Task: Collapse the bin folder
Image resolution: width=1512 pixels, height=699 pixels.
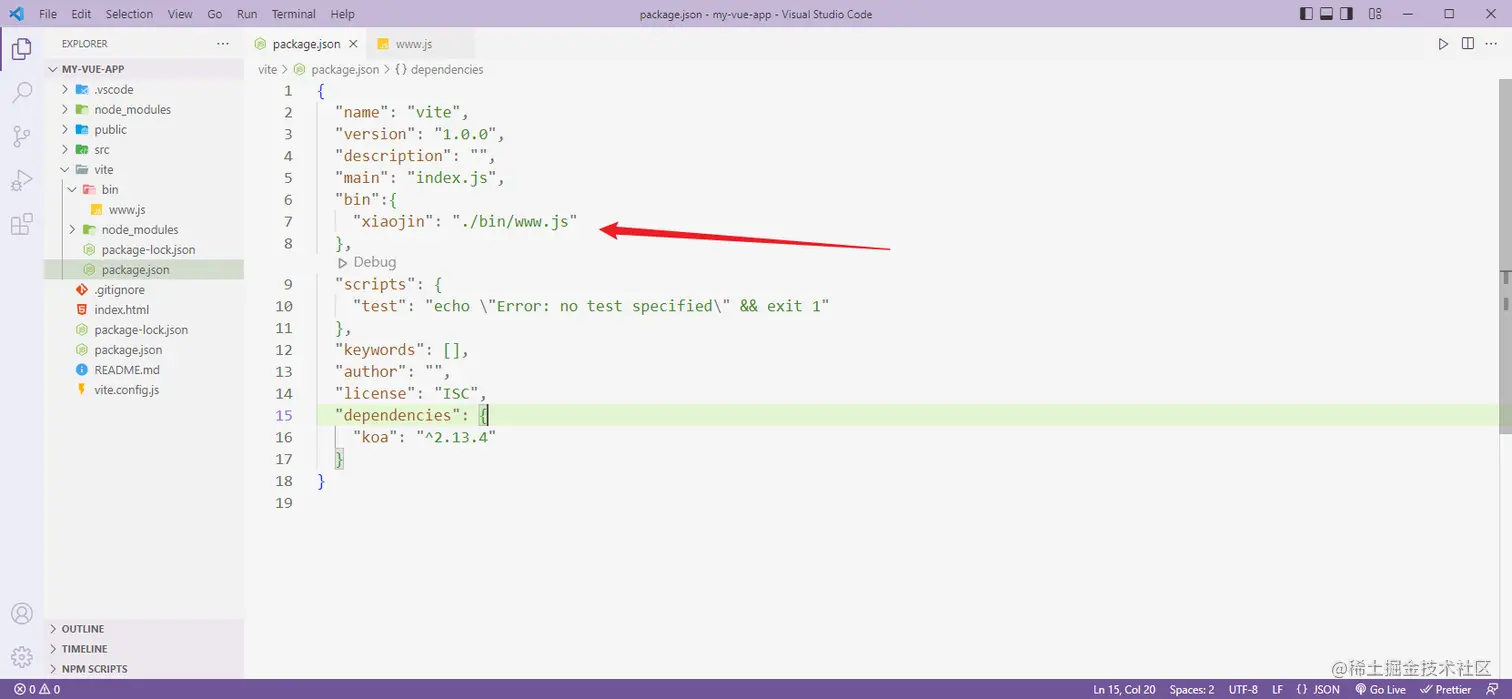Action: click(x=144, y=189)
